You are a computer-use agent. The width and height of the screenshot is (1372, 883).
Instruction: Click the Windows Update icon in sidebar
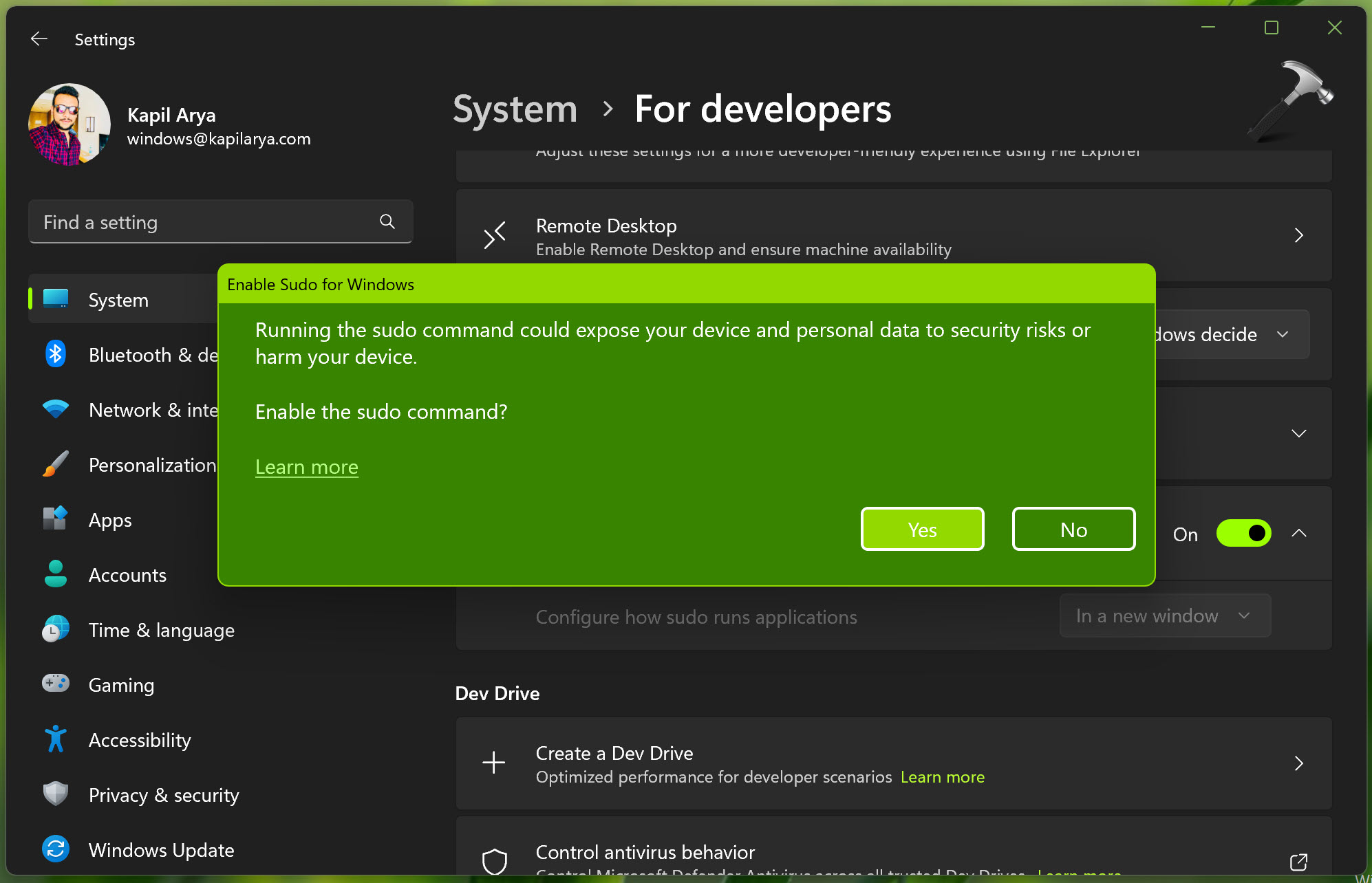(x=56, y=849)
